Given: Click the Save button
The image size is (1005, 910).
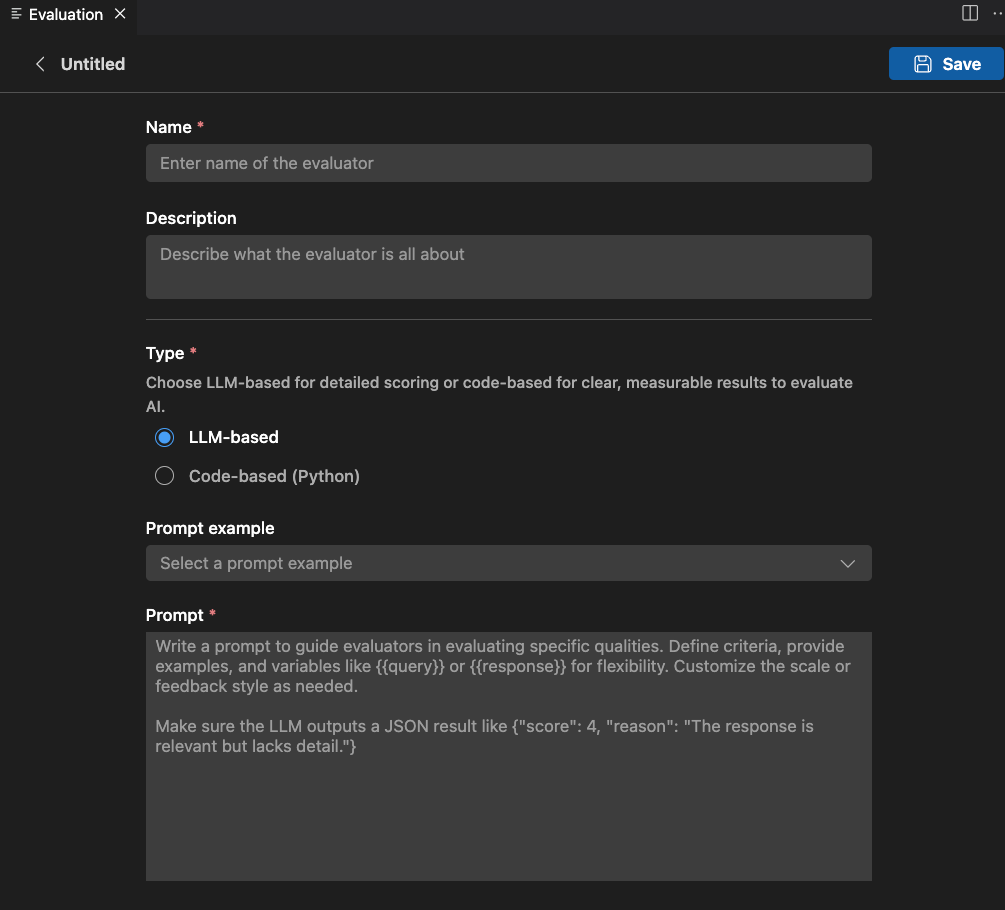Looking at the screenshot, I should click(946, 63).
